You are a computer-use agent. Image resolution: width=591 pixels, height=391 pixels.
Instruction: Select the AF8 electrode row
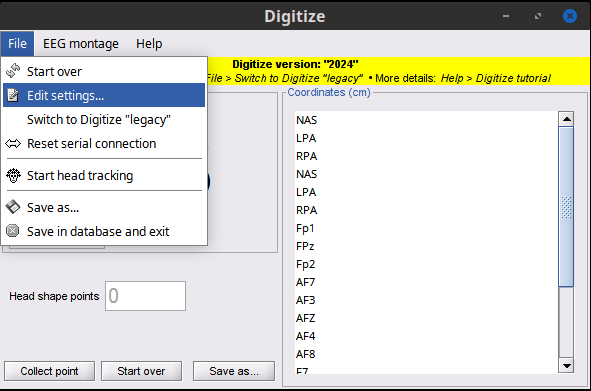pyautogui.click(x=426, y=354)
